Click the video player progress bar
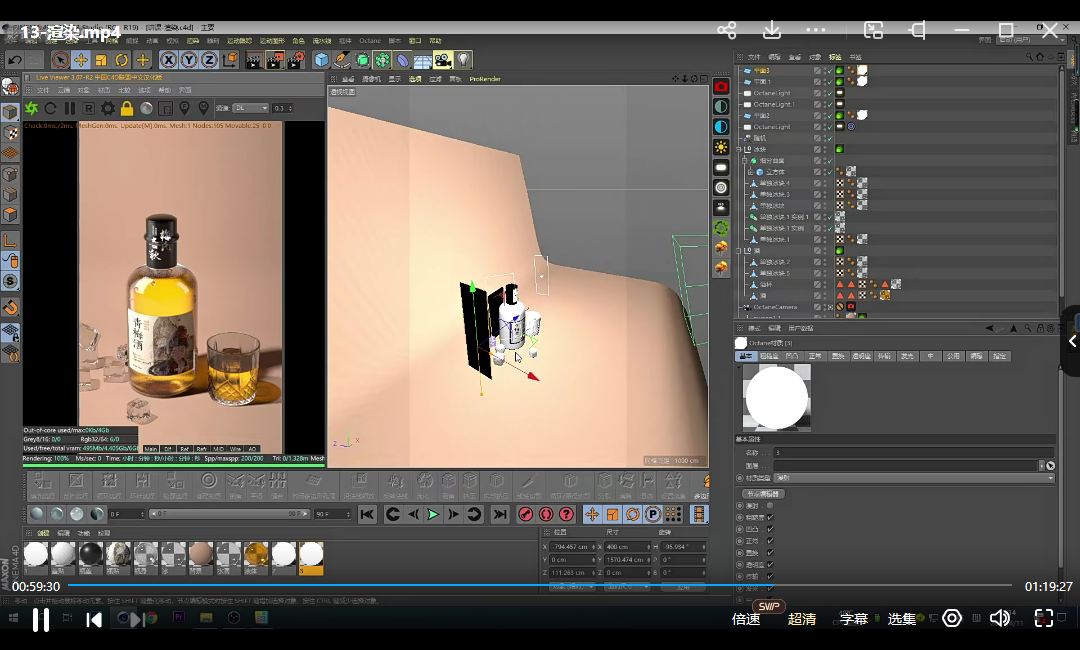Viewport: 1080px width, 650px height. [x=539, y=585]
